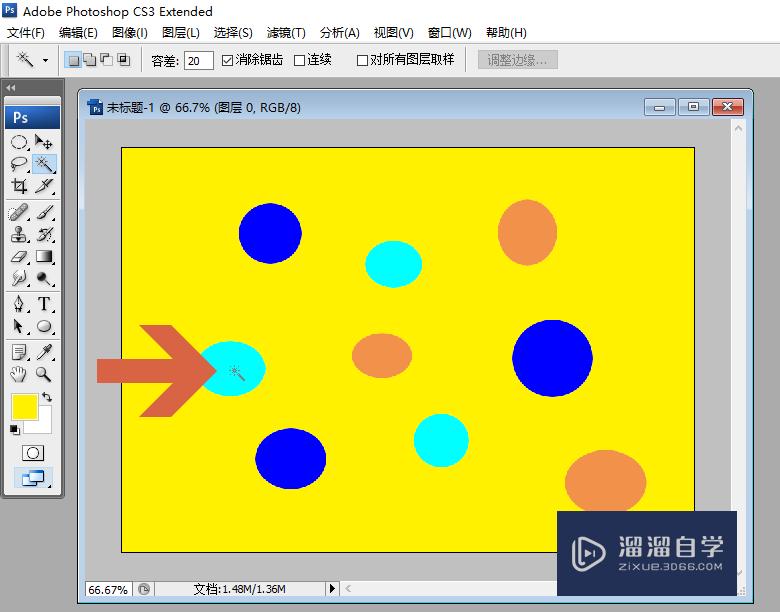Viewport: 780px width, 612px height.
Task: Minimize the 未标题-1 document window
Action: (660, 106)
